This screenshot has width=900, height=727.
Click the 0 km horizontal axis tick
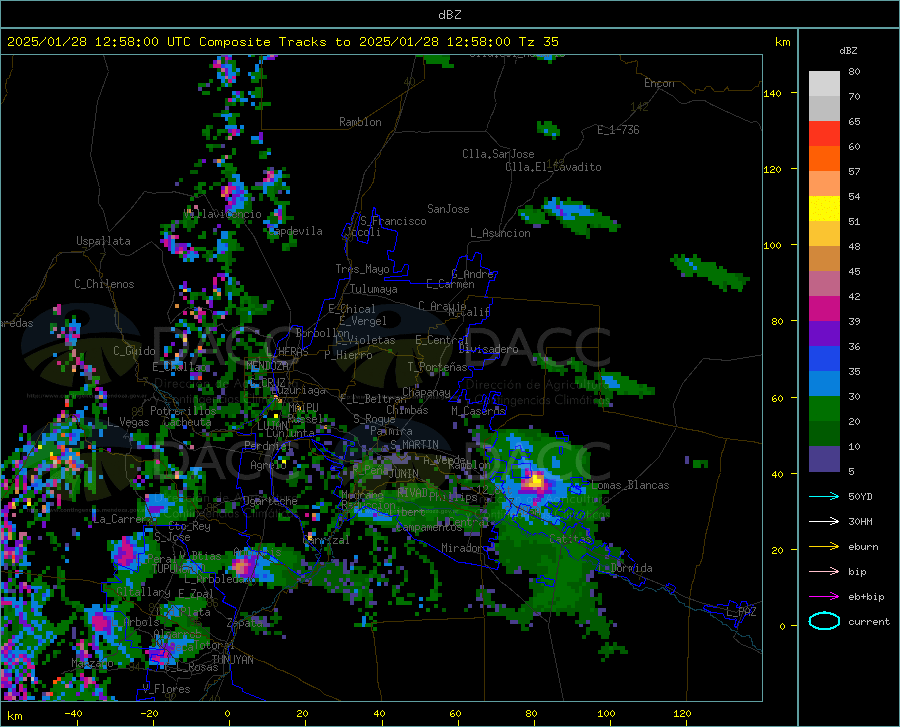(227, 713)
